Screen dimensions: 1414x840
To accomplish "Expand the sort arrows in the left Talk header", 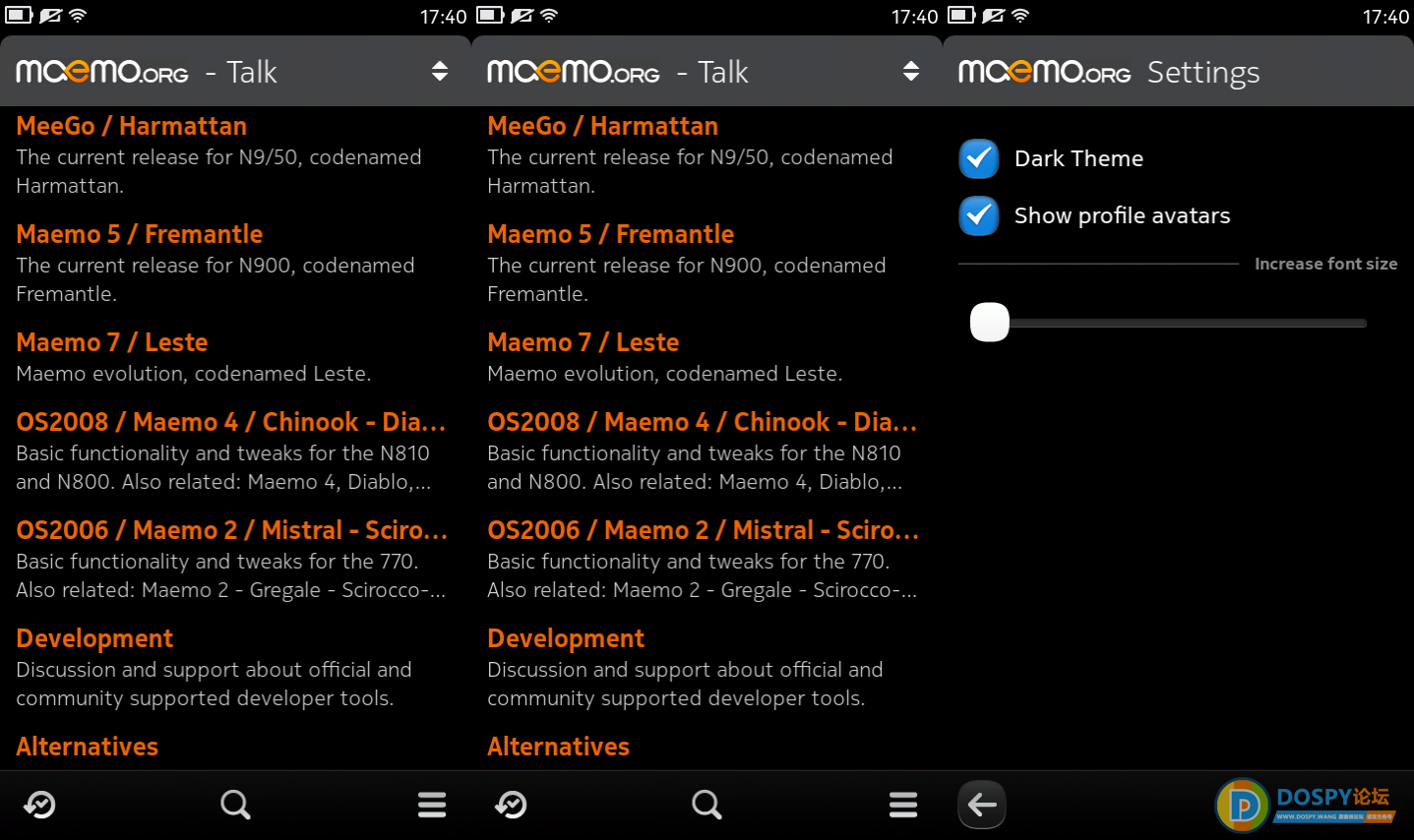I will [x=440, y=71].
